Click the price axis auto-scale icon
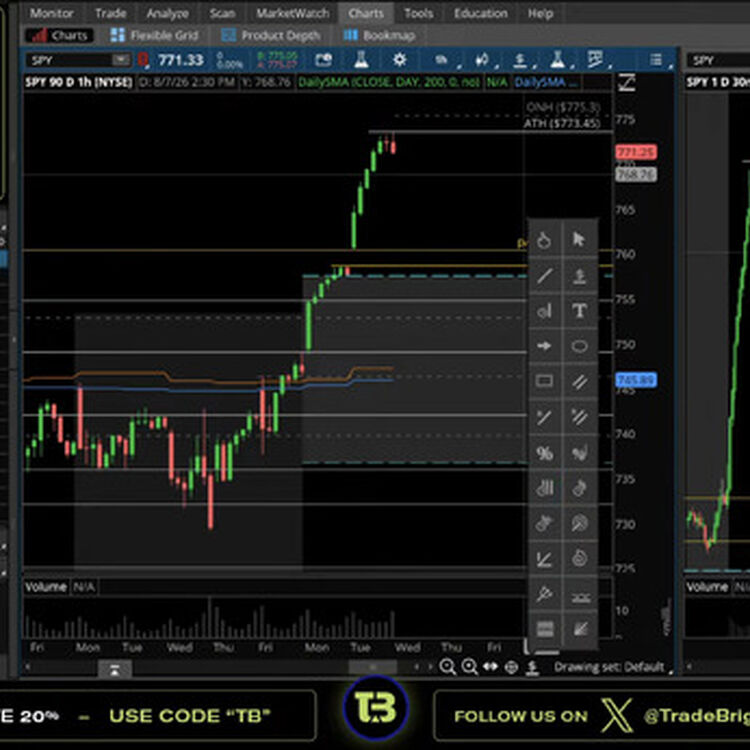 627,83
